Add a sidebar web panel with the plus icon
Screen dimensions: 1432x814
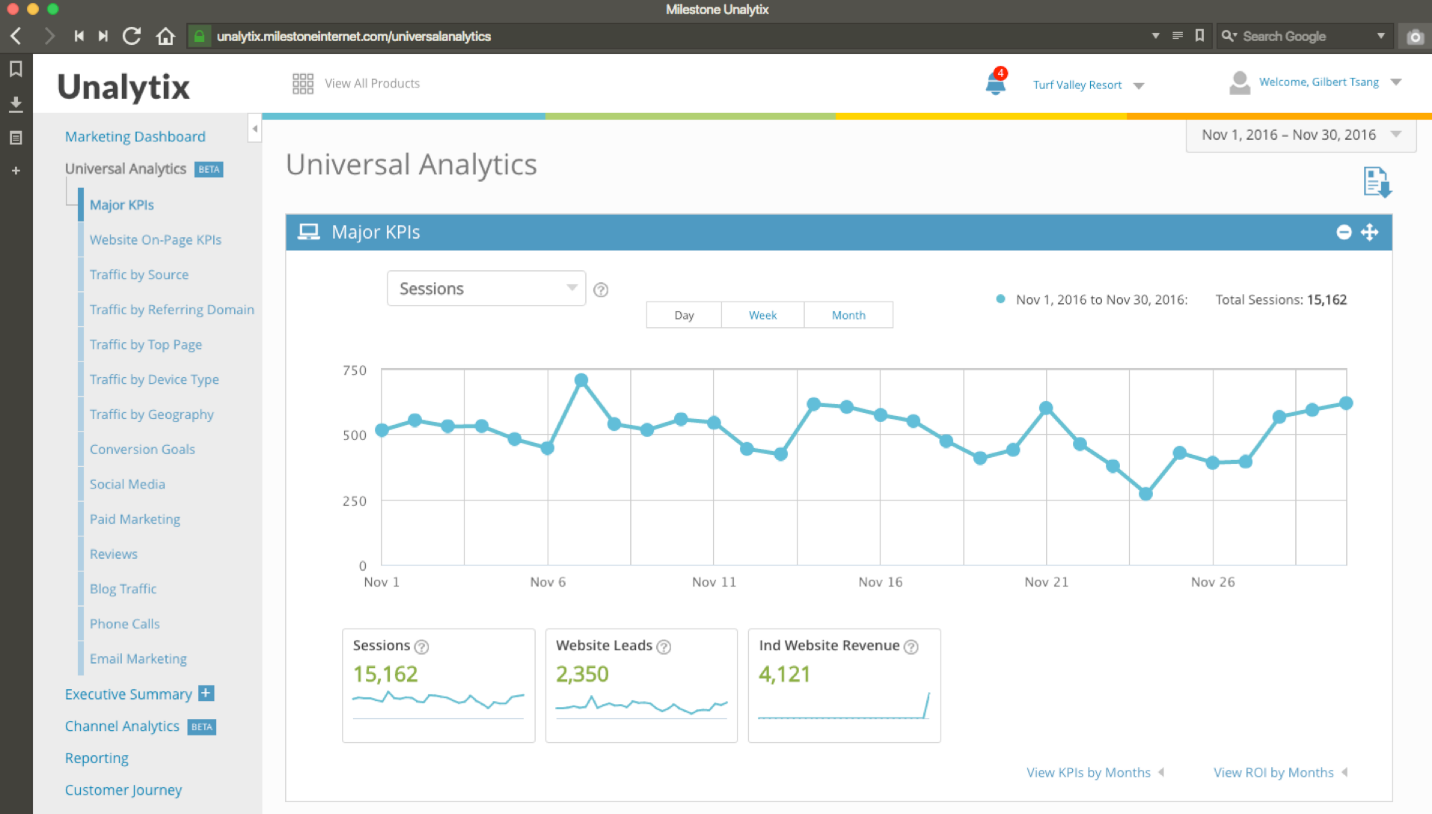(x=16, y=171)
